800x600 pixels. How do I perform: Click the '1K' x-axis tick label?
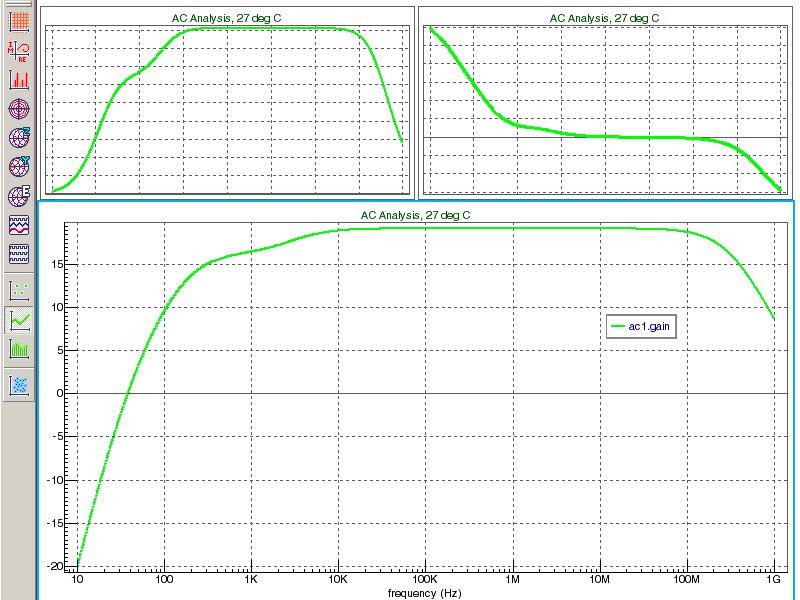click(251, 579)
